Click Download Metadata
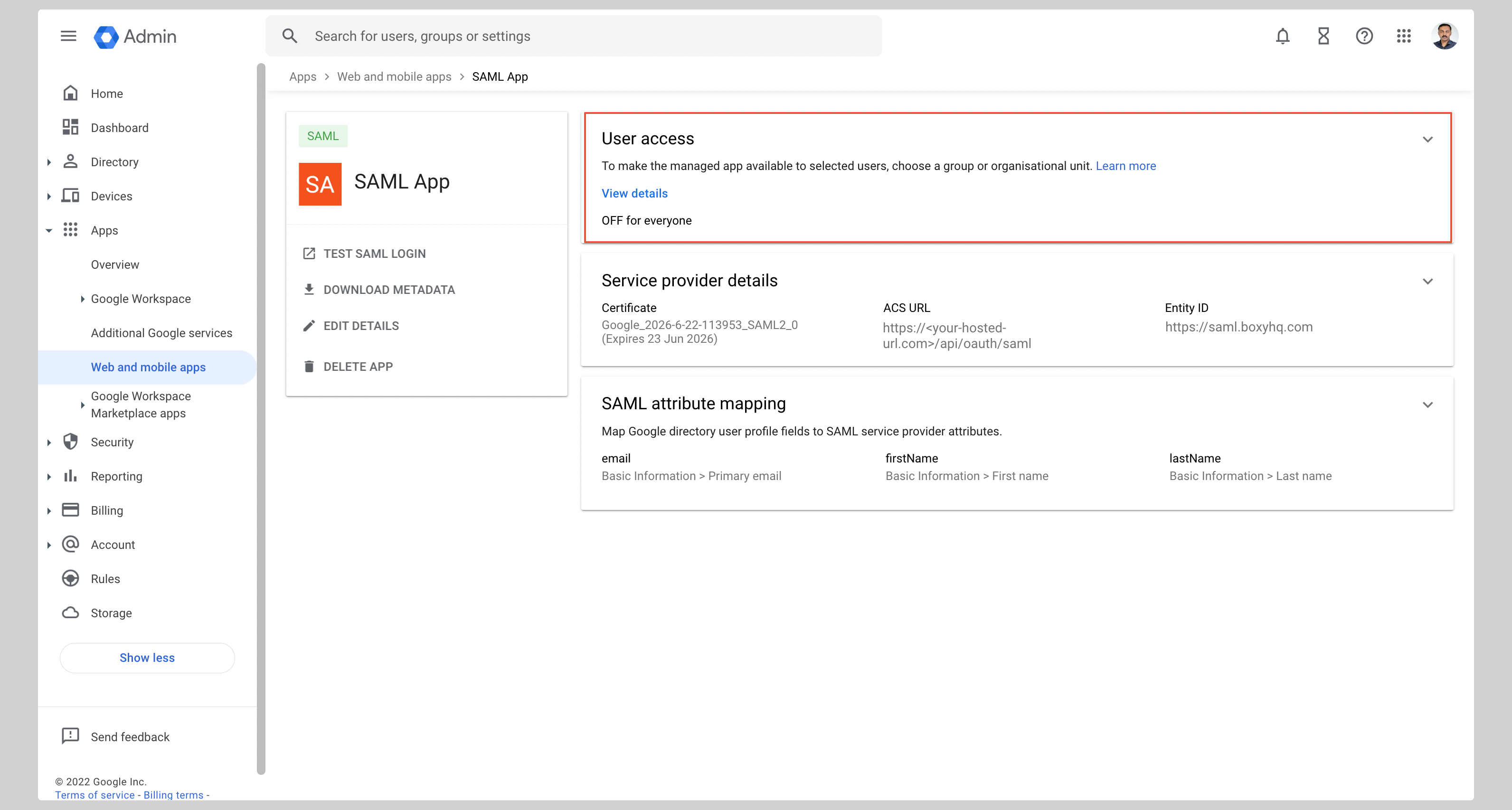Viewport: 1512px width, 810px height. click(389, 289)
